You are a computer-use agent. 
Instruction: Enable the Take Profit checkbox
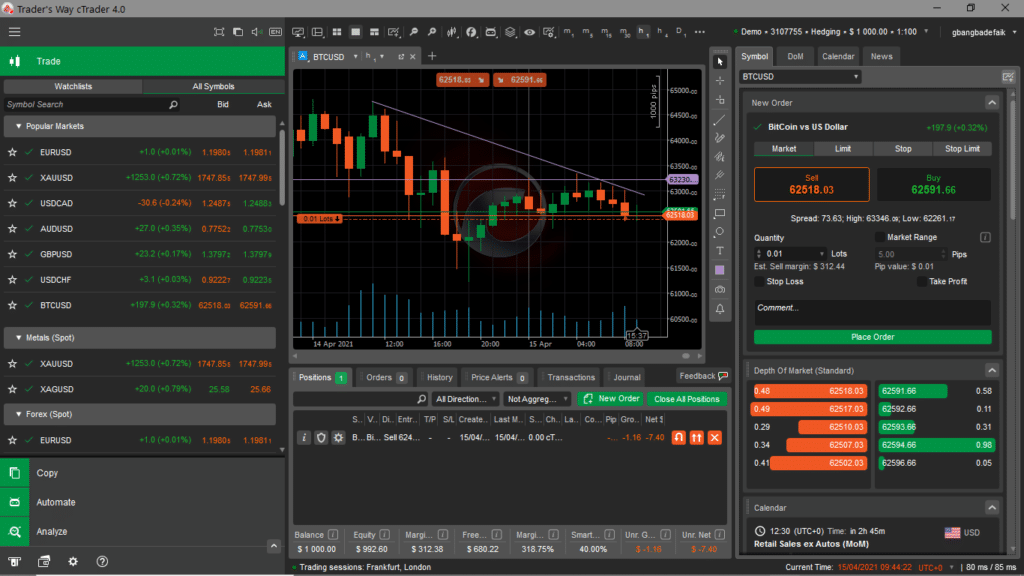[x=922, y=281]
